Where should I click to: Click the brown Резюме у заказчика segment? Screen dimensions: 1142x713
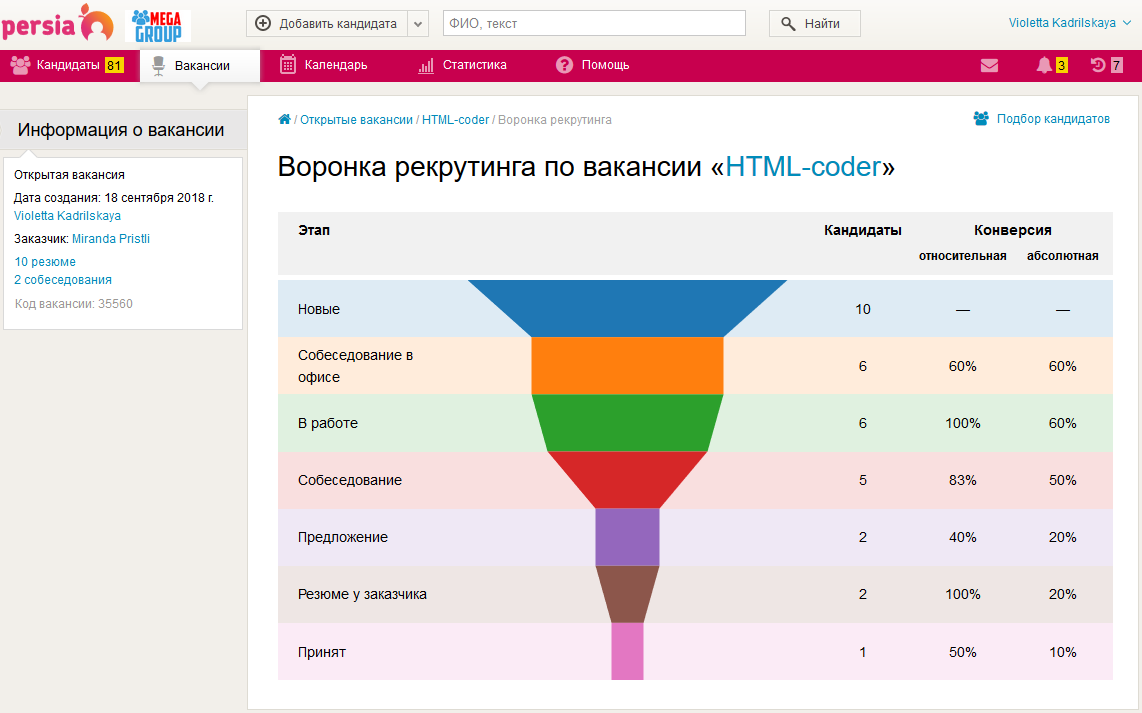(627, 594)
